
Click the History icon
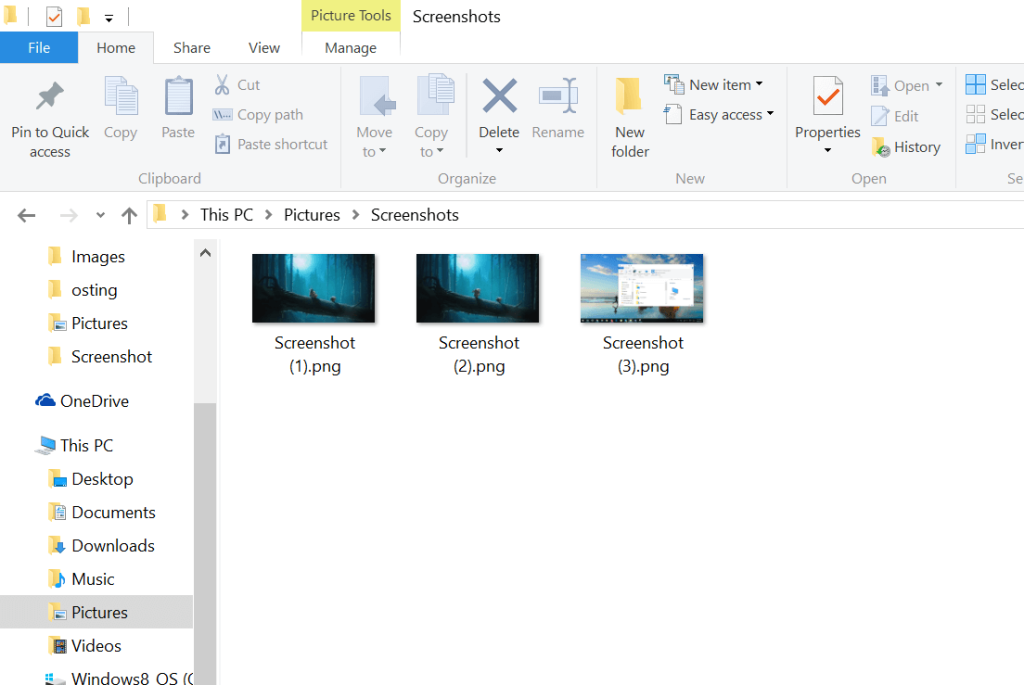906,146
